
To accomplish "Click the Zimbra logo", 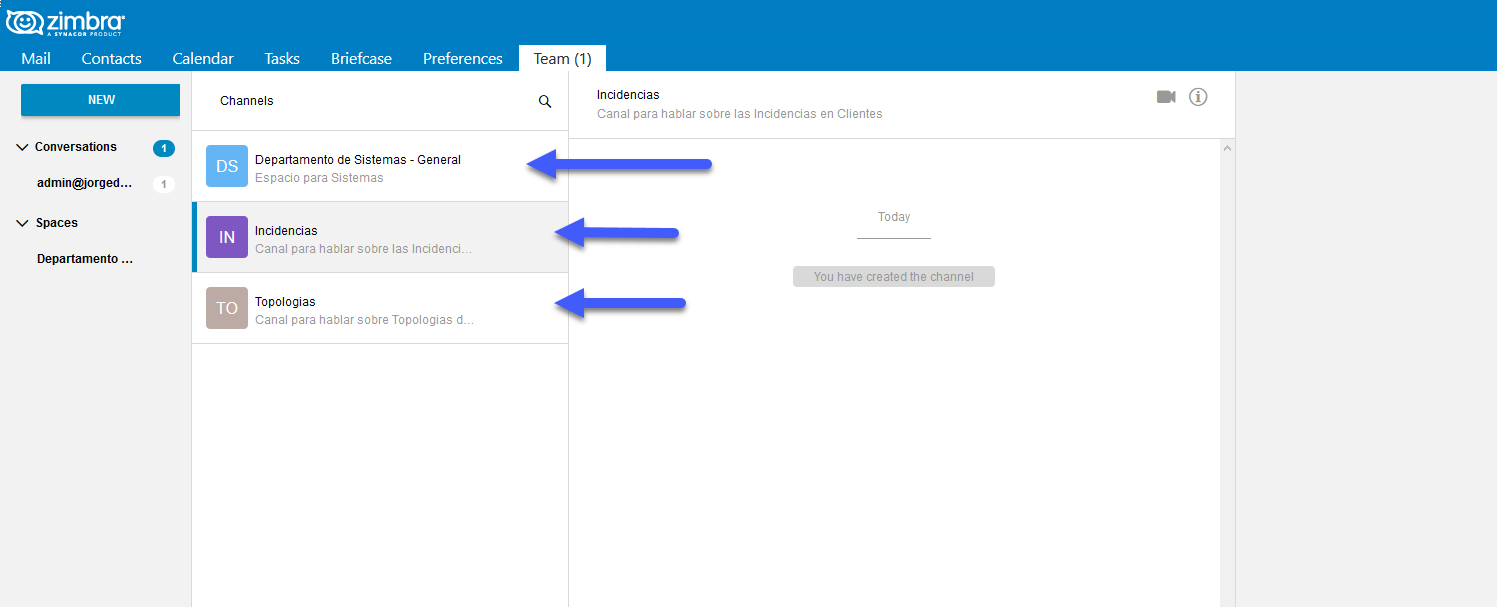I will (66, 22).
